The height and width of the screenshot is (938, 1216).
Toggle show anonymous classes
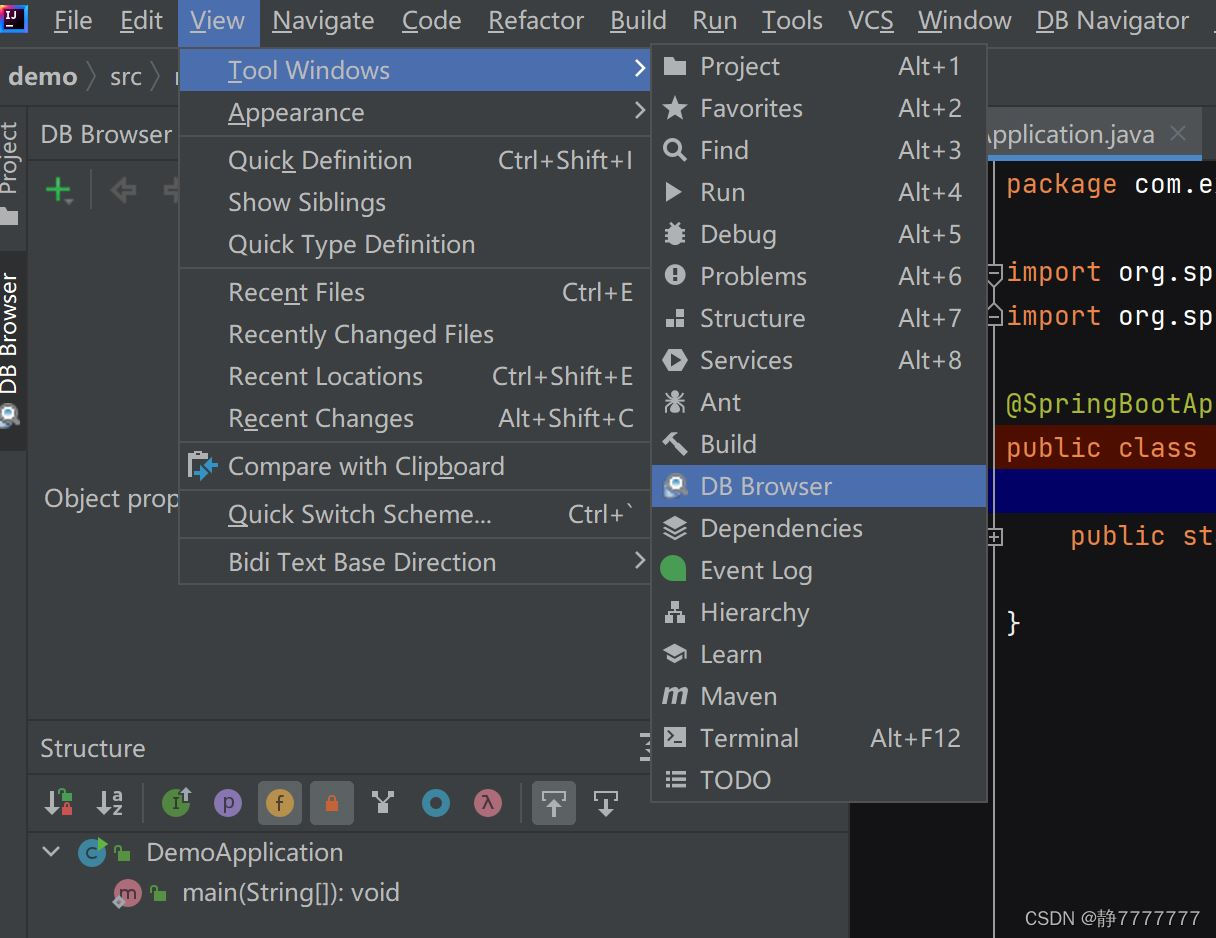(436, 803)
